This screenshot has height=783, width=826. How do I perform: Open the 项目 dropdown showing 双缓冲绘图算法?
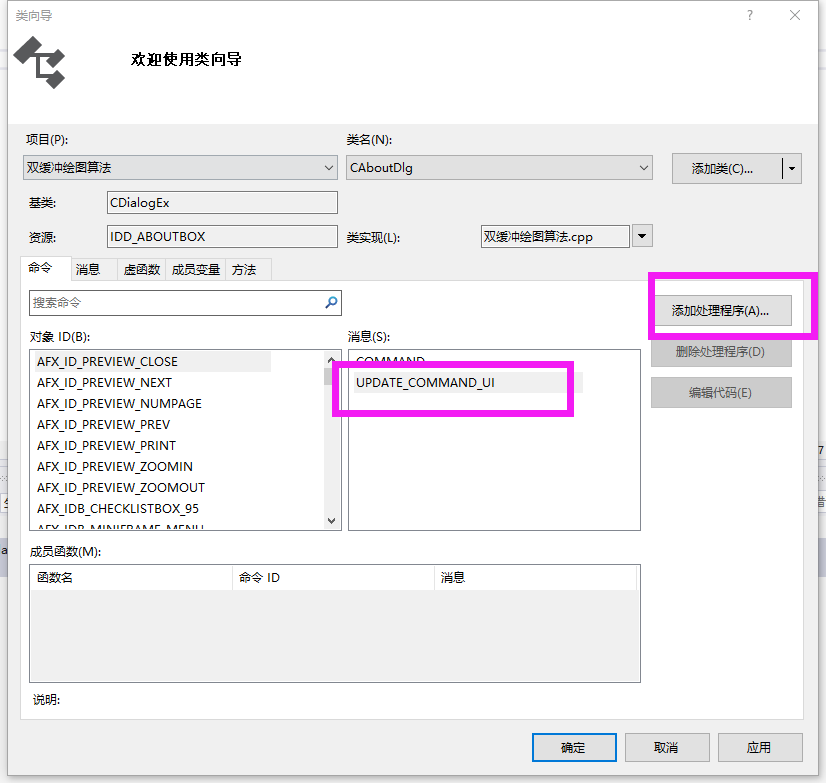[330, 168]
